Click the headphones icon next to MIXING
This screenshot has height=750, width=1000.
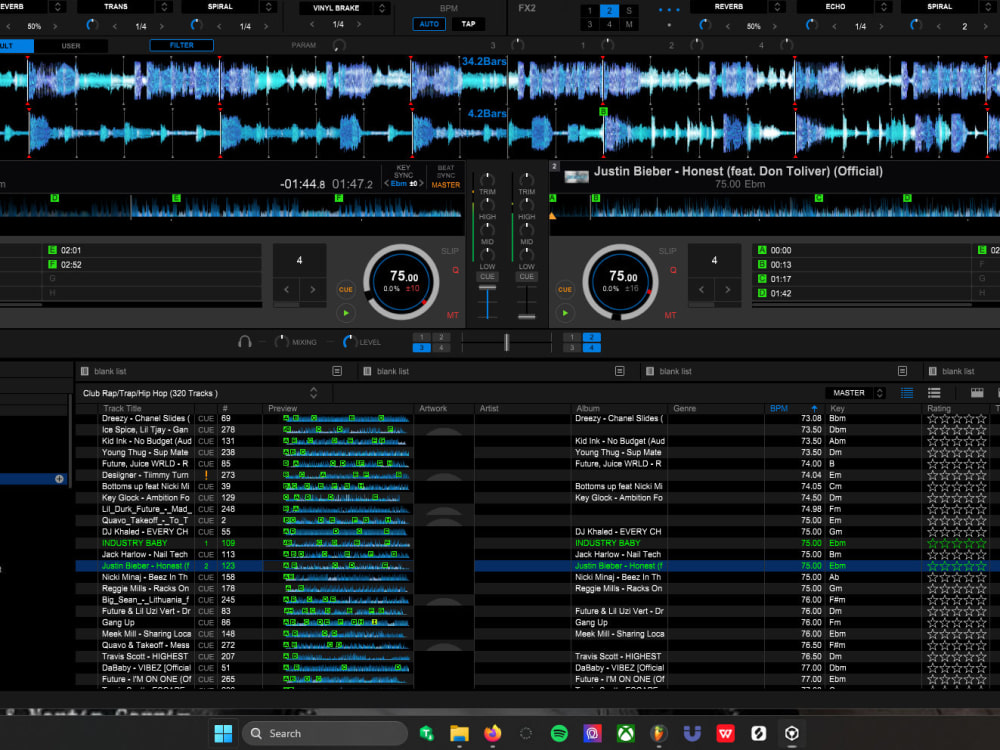tap(244, 342)
